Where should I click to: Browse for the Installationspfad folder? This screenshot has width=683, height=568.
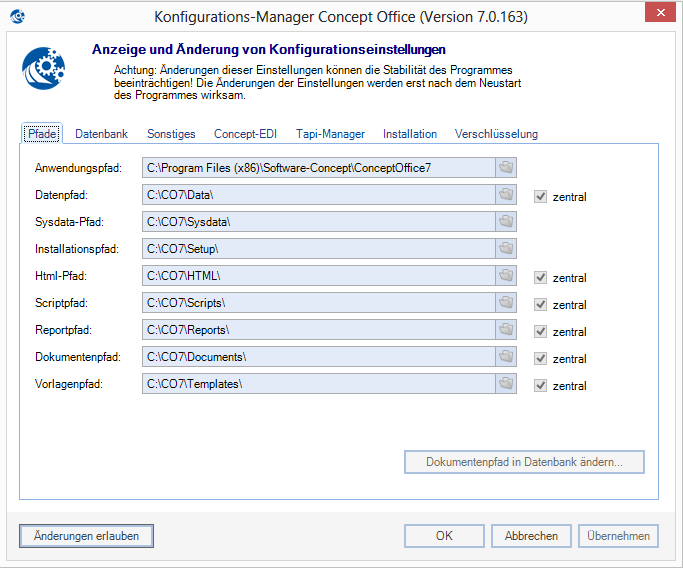[x=506, y=248]
